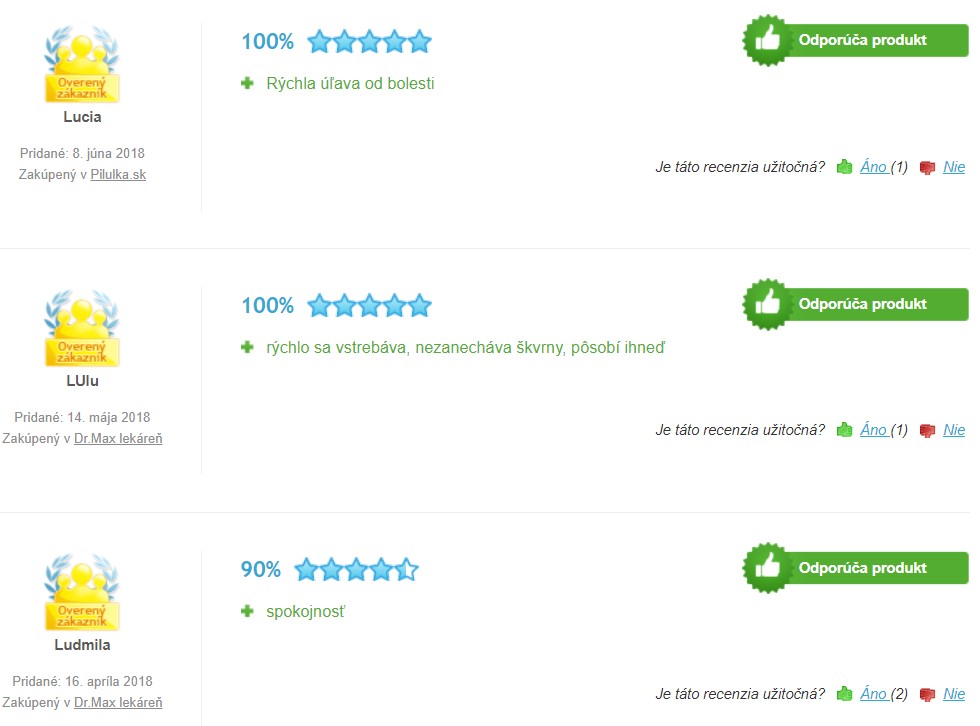
Task: Click LUlu's verified customer badge
Action: point(82,328)
